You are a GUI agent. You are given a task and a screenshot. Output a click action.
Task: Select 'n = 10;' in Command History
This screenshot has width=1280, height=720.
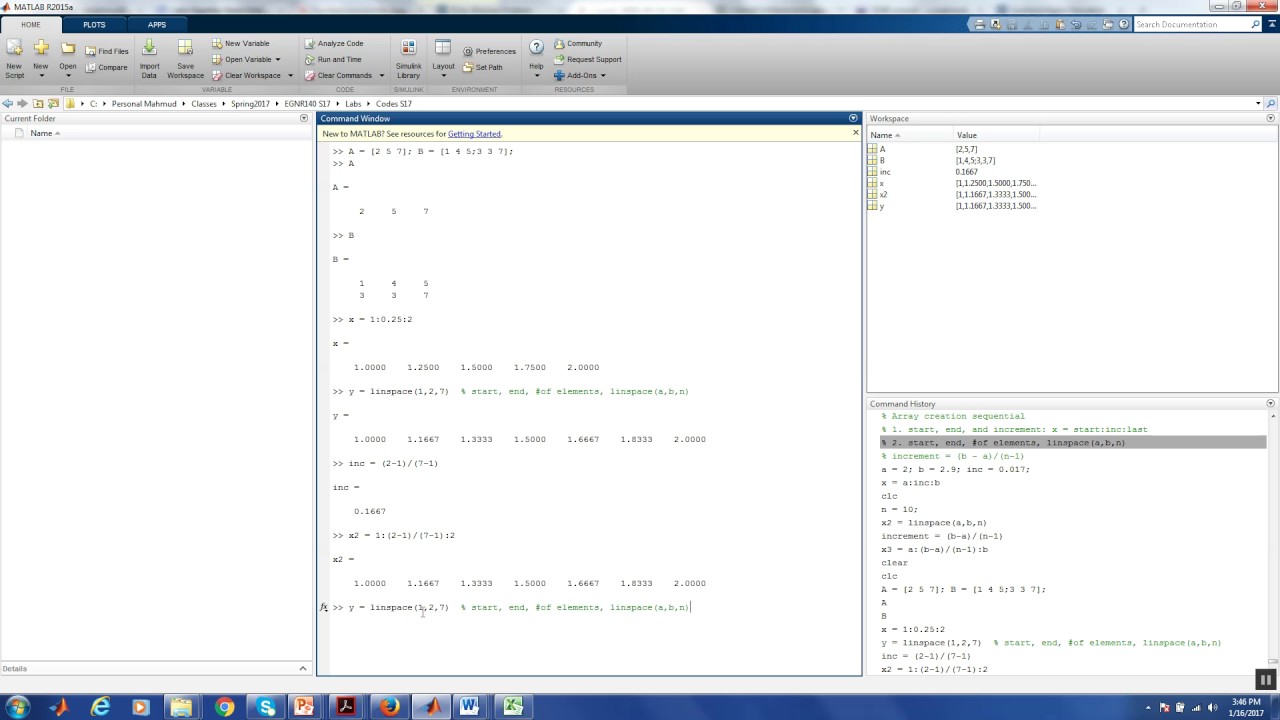point(898,509)
